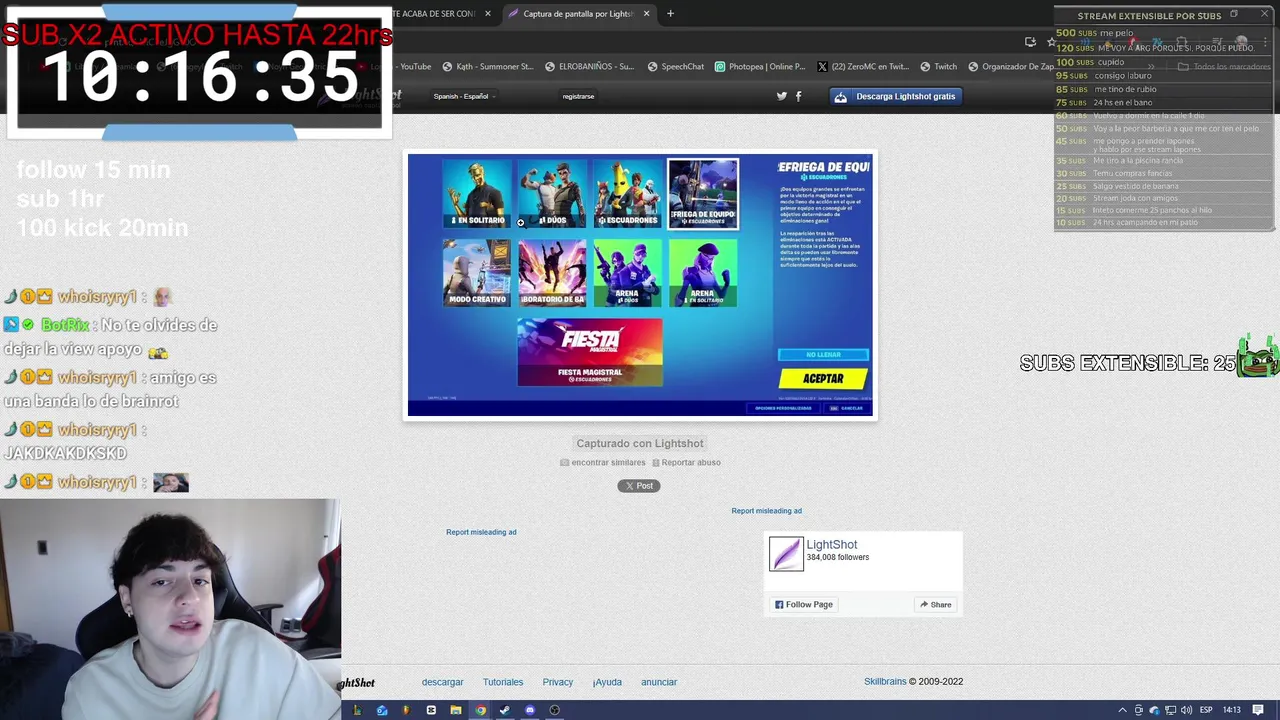1280x720 pixels.
Task: Open File Explorer from the taskbar
Action: coord(456,710)
